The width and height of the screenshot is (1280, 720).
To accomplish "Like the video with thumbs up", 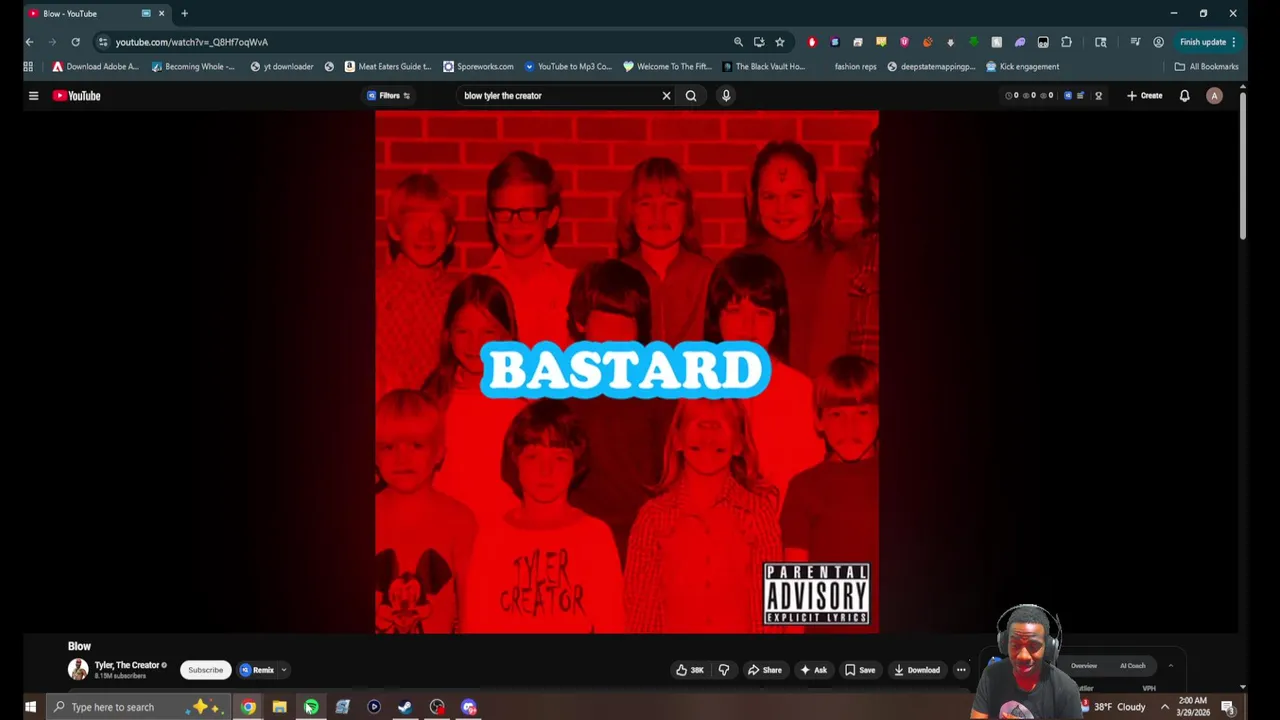I will point(690,670).
